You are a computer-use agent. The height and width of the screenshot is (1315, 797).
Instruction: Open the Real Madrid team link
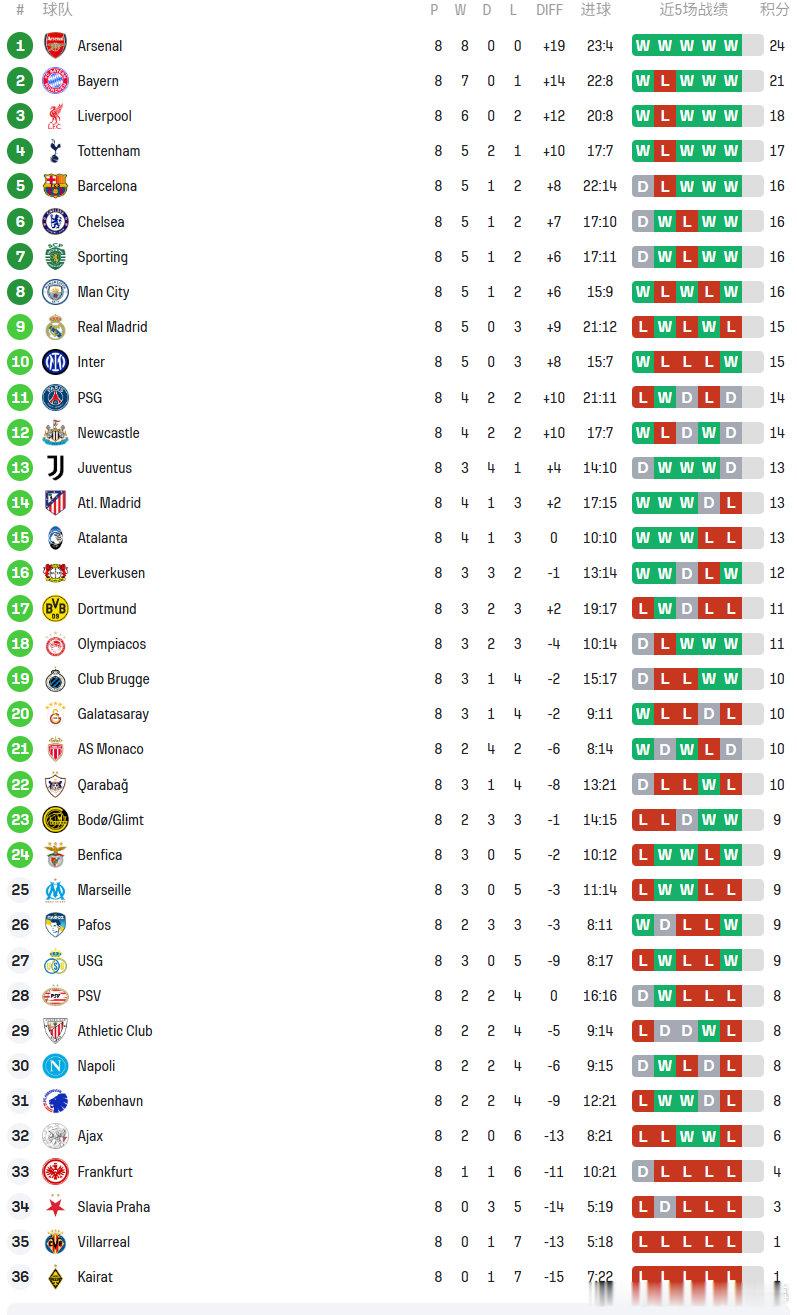coord(112,327)
